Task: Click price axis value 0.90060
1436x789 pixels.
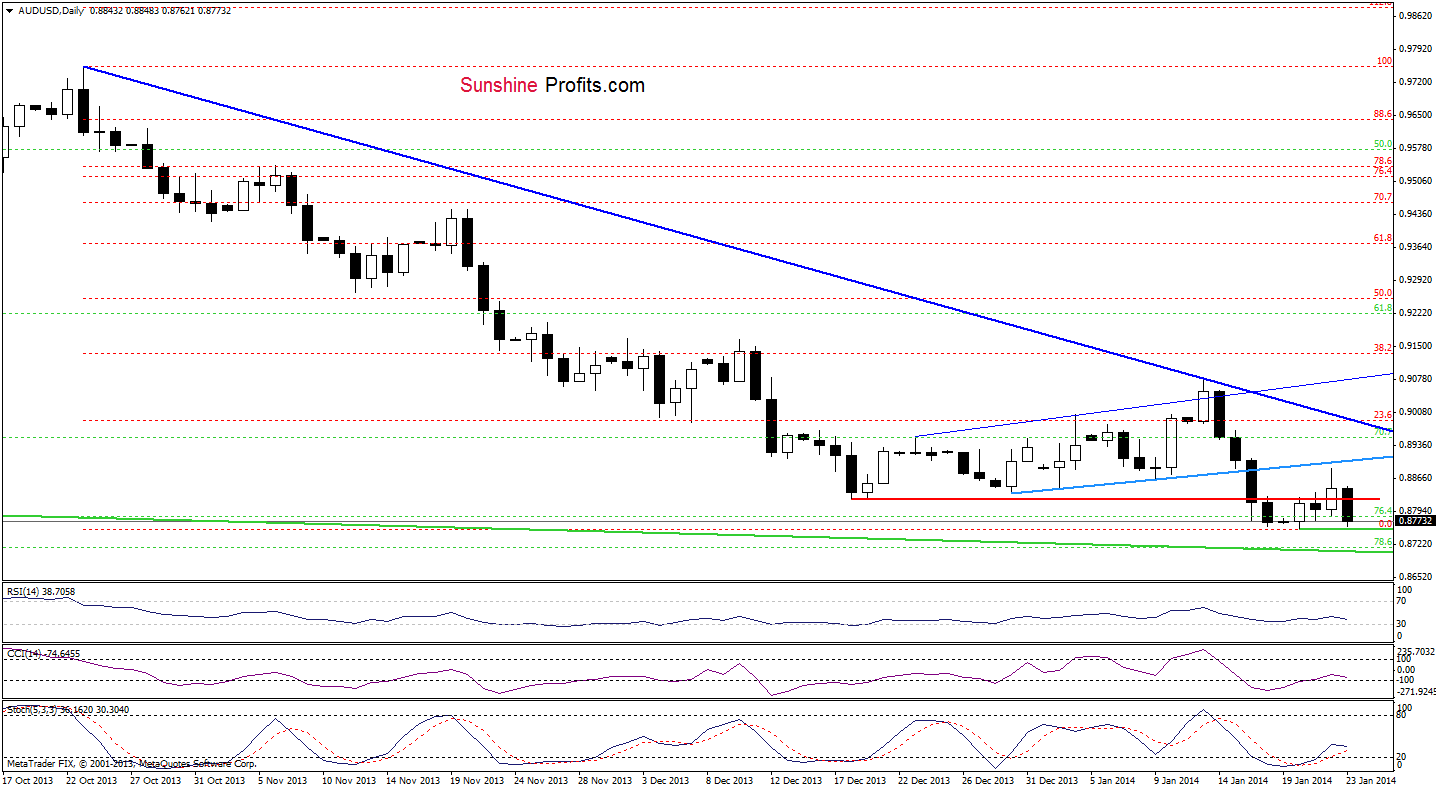Action: [1415, 412]
